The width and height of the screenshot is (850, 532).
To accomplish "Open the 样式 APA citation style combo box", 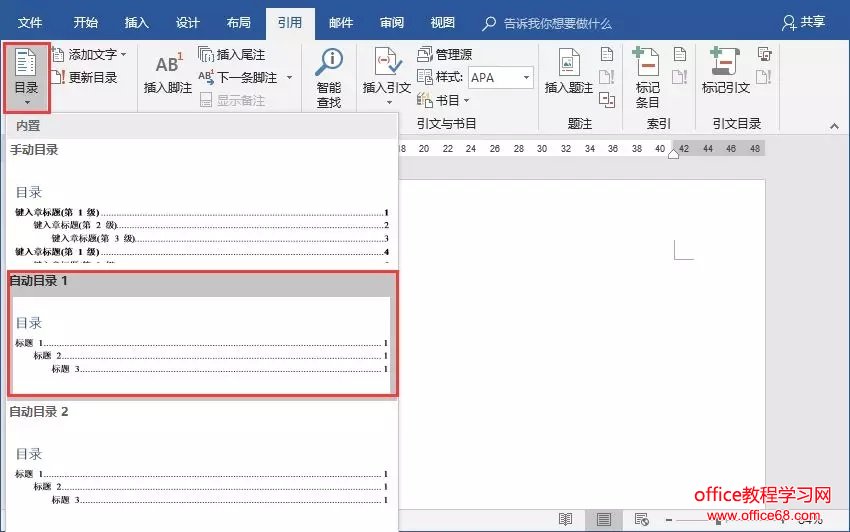I will tap(500, 78).
